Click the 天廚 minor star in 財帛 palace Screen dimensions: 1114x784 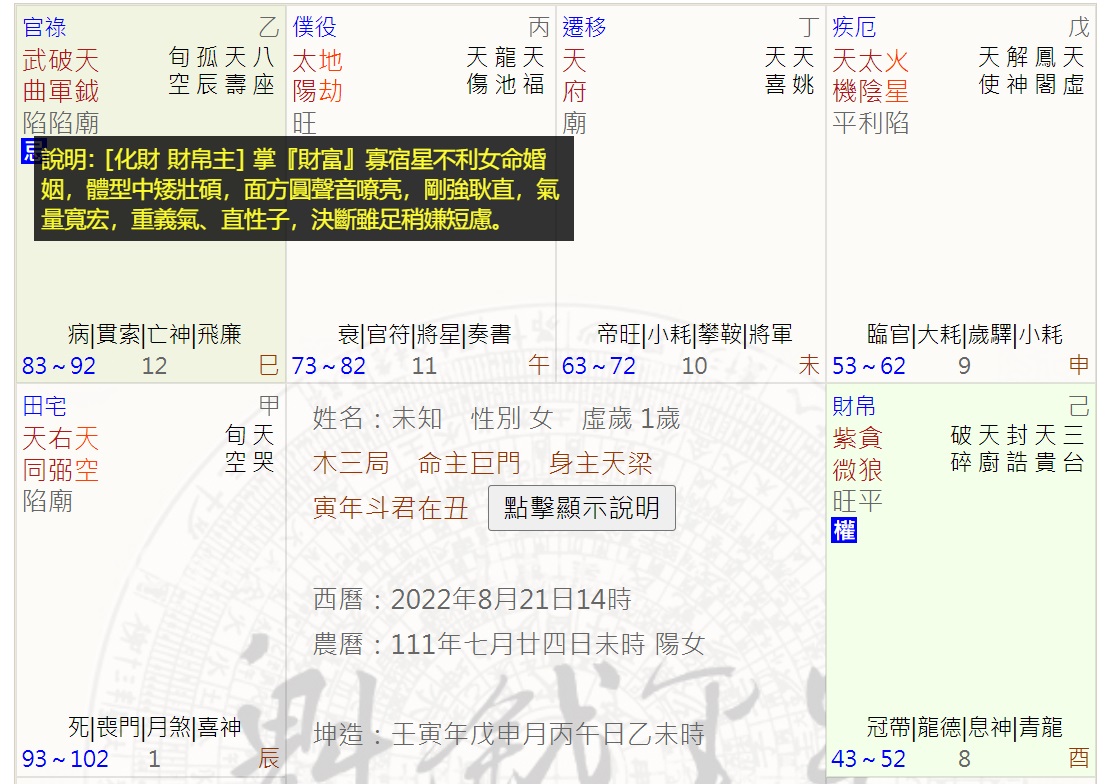pyautogui.click(x=989, y=449)
